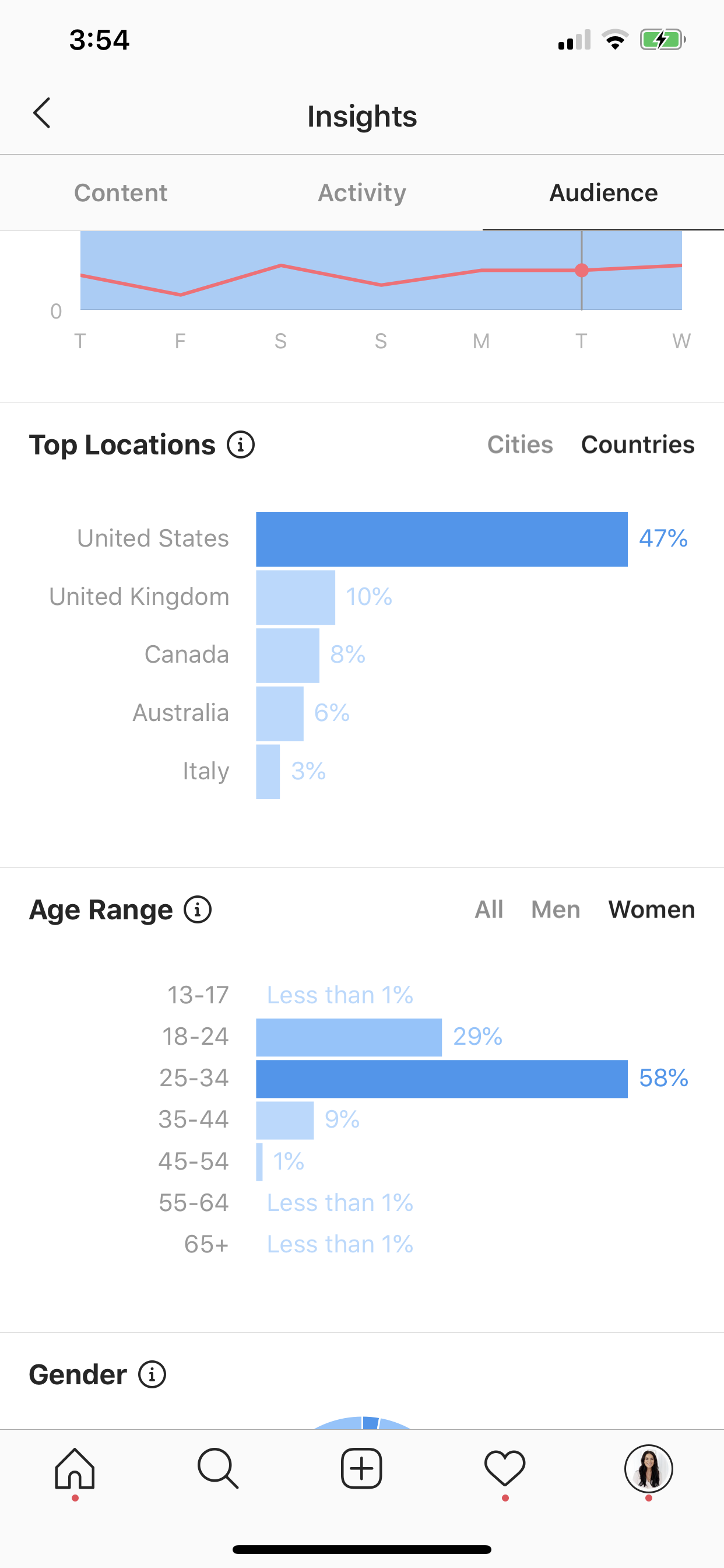
Task: Tap the New Post plus icon
Action: tap(361, 1469)
